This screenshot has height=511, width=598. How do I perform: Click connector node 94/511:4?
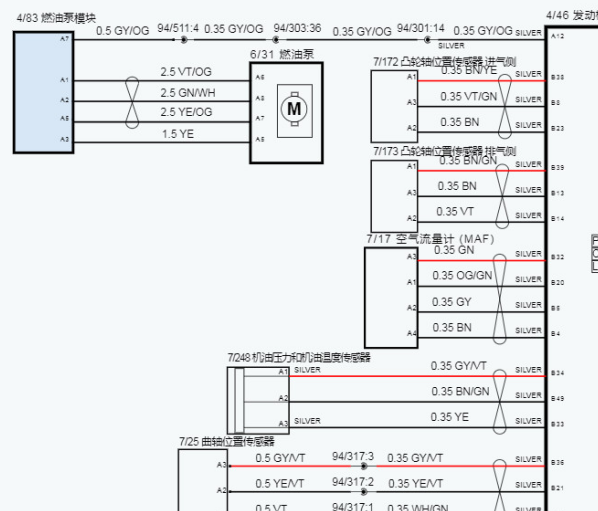pyautogui.click(x=184, y=40)
